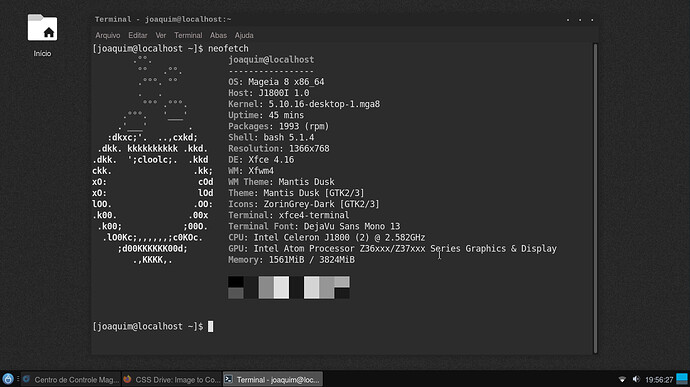Click the terminal vertical scrollbar

click(595, 198)
